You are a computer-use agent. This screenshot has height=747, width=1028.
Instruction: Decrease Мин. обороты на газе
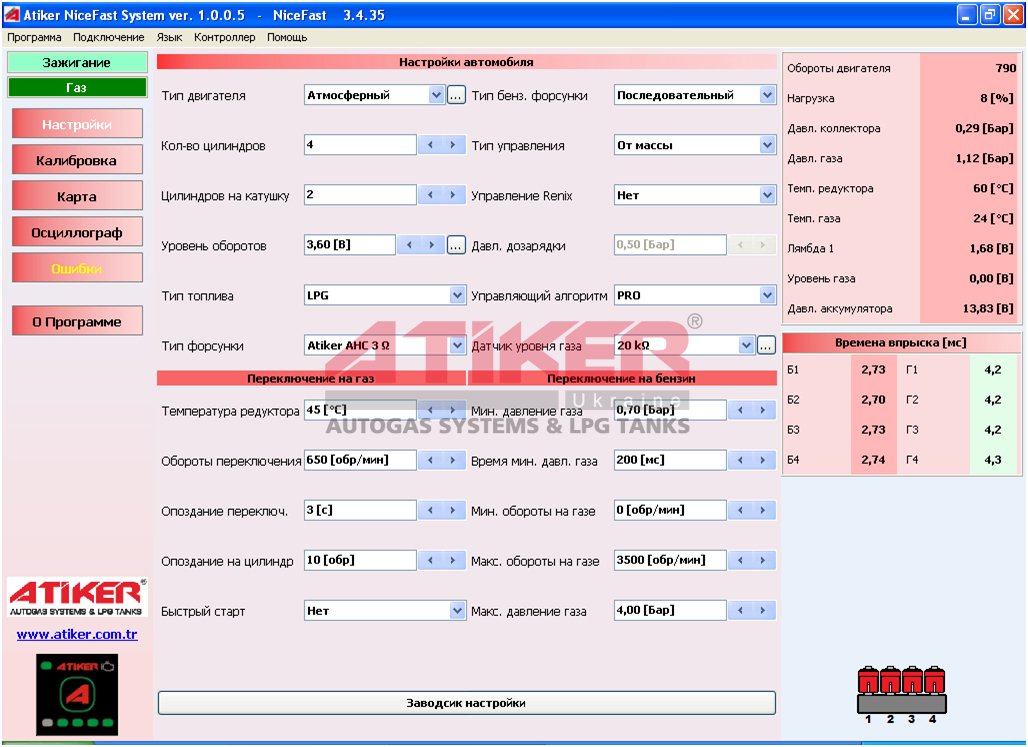click(740, 510)
